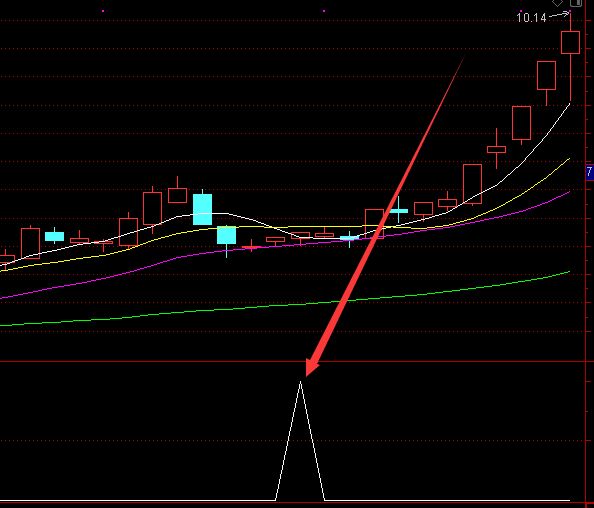Click the red divider between chart and indicator panes
Image resolution: width=594 pixels, height=508 pixels.
coord(297,361)
